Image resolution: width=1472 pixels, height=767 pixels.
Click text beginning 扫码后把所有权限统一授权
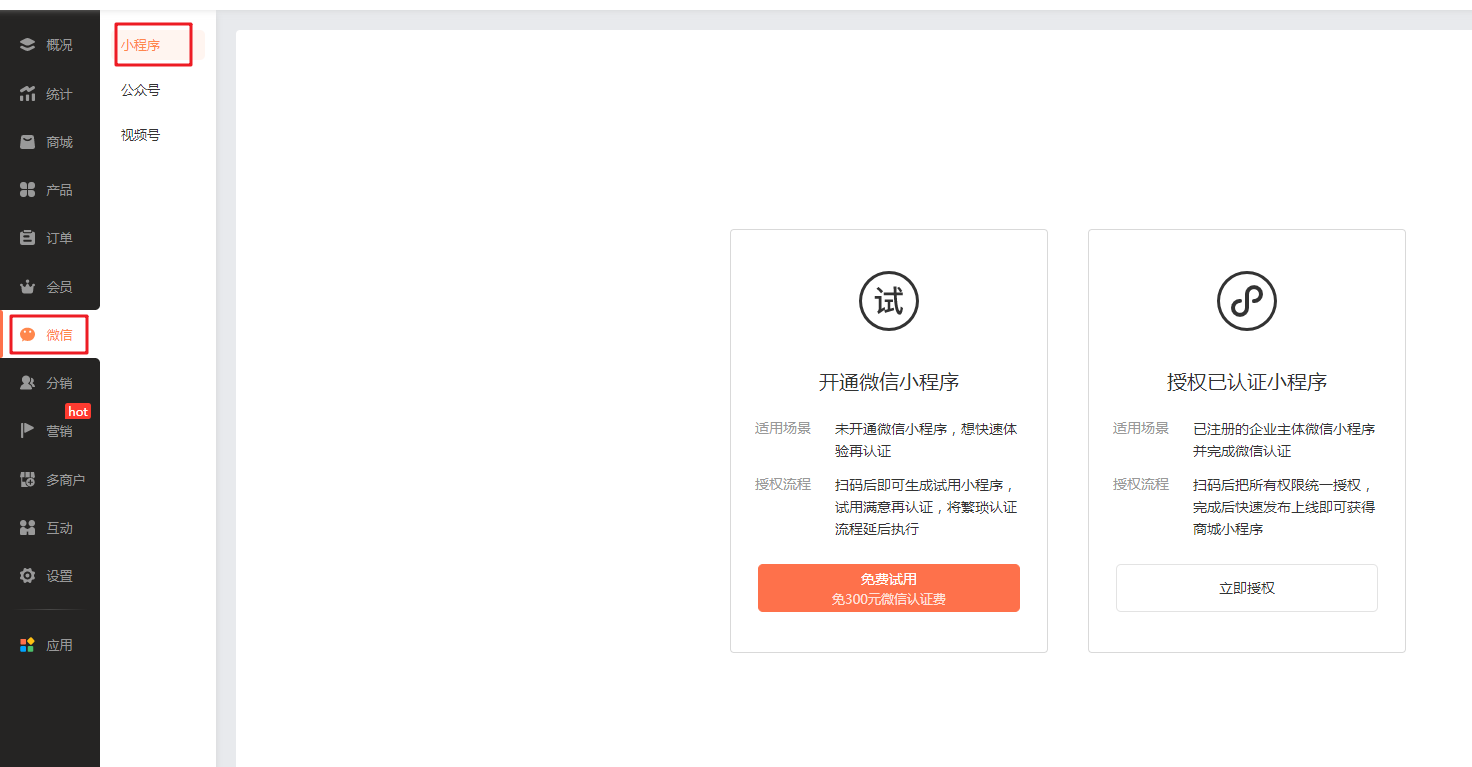coord(1284,507)
